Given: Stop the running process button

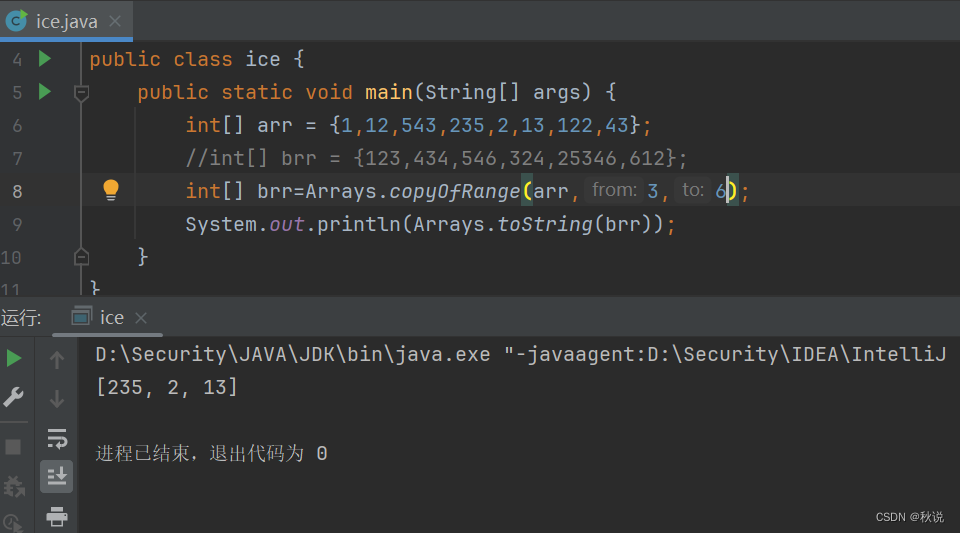Looking at the screenshot, I should click(x=13, y=447).
